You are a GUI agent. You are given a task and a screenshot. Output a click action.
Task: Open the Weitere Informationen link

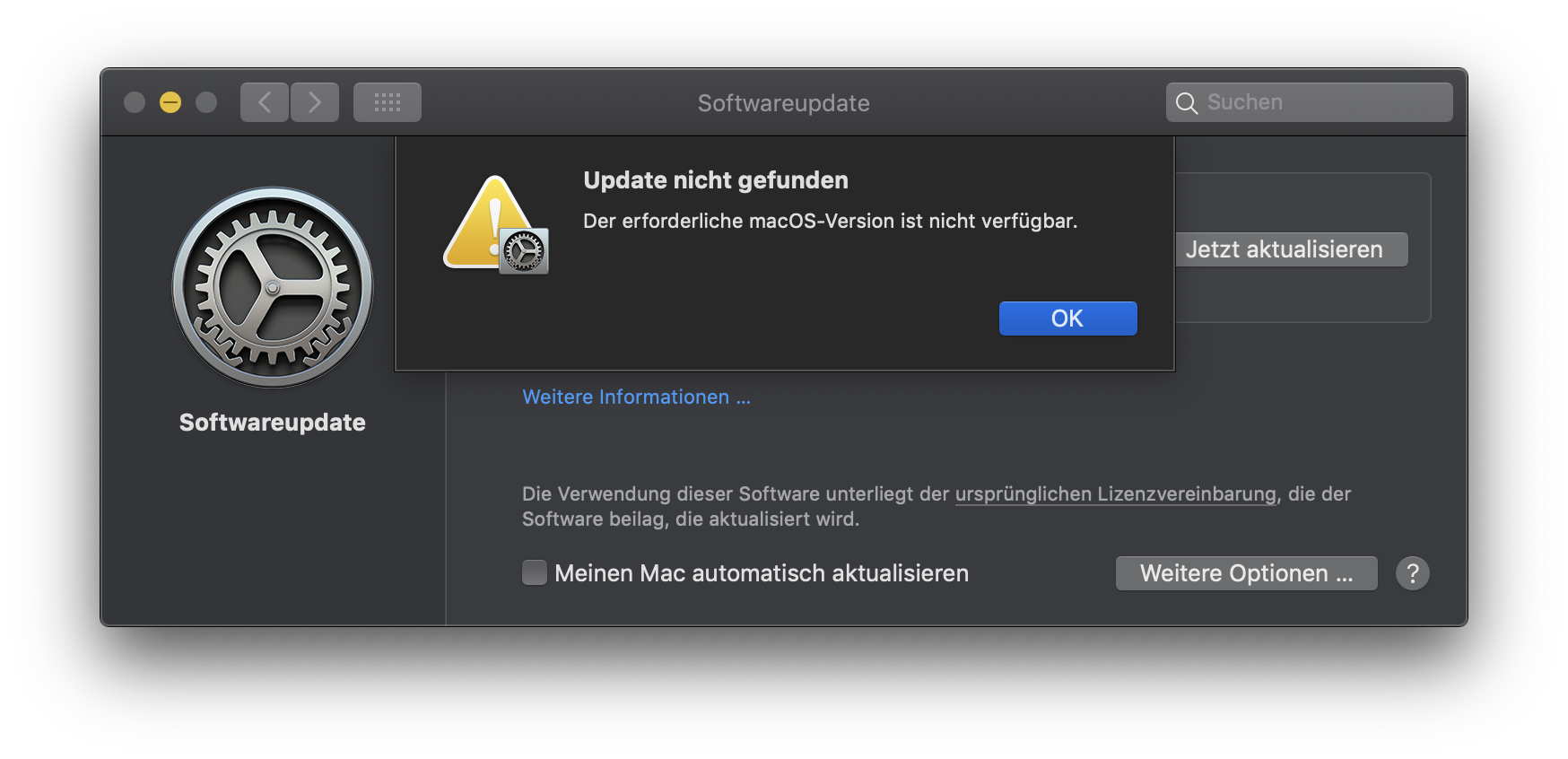636,397
